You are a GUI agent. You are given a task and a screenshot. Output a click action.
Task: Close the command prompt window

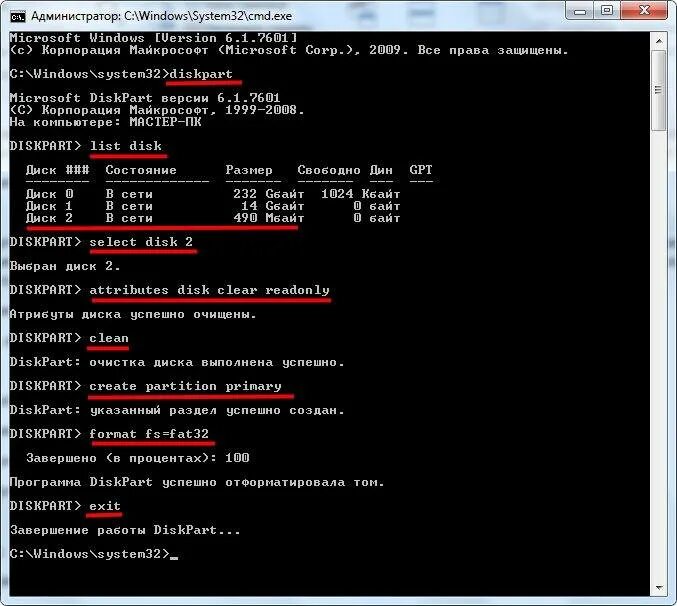pyautogui.click(x=645, y=10)
